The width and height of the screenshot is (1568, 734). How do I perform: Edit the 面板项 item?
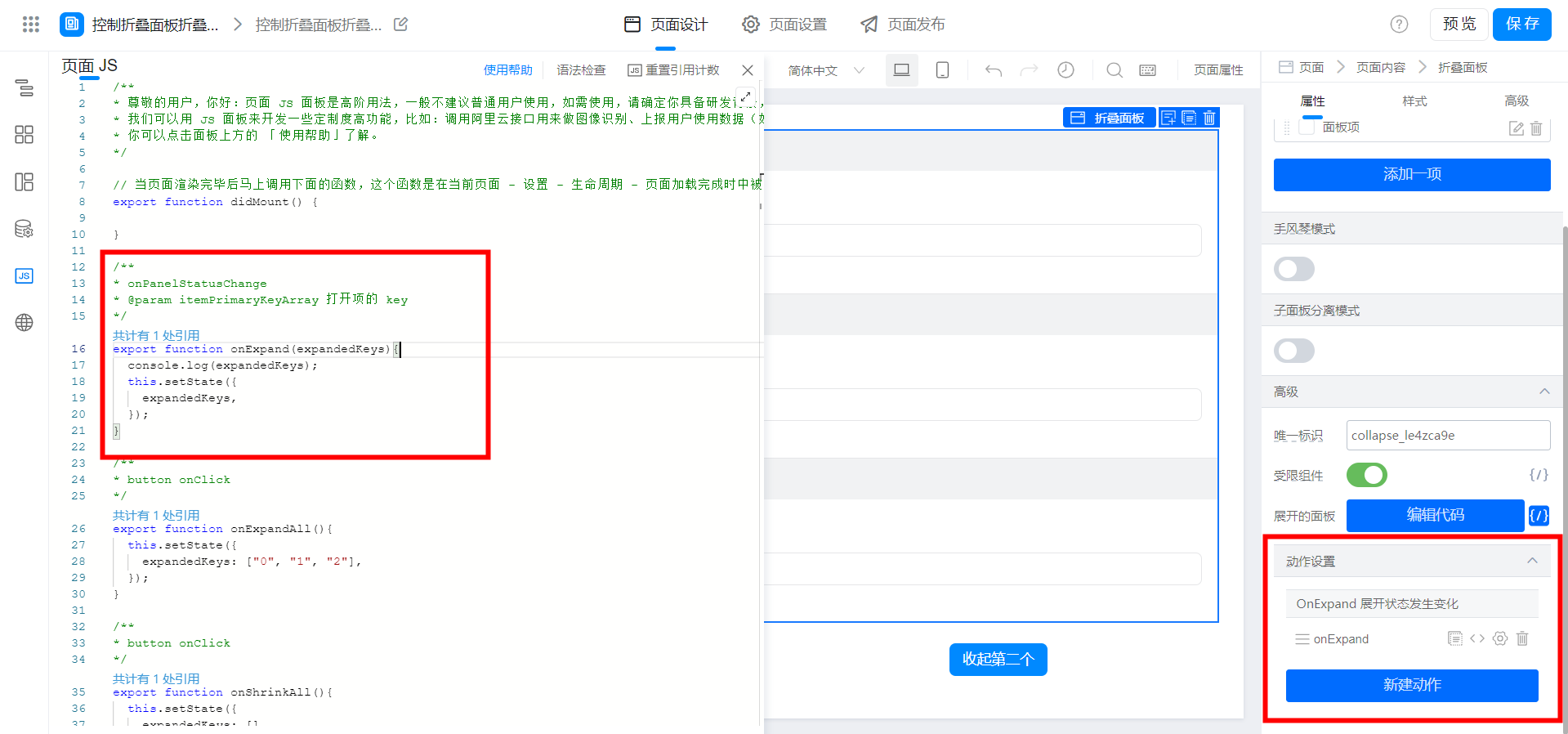[1516, 128]
